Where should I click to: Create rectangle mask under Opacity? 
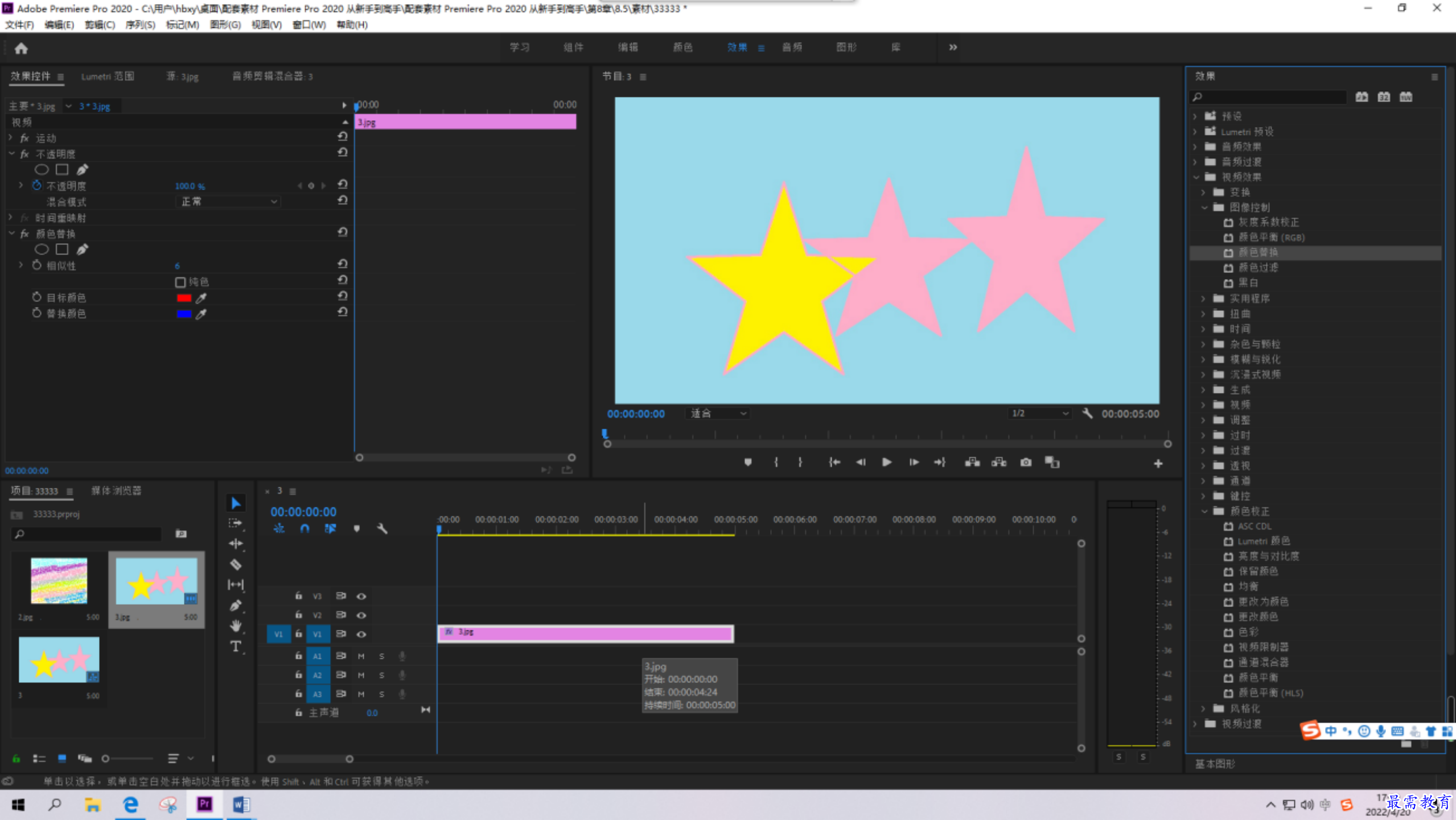(62, 170)
